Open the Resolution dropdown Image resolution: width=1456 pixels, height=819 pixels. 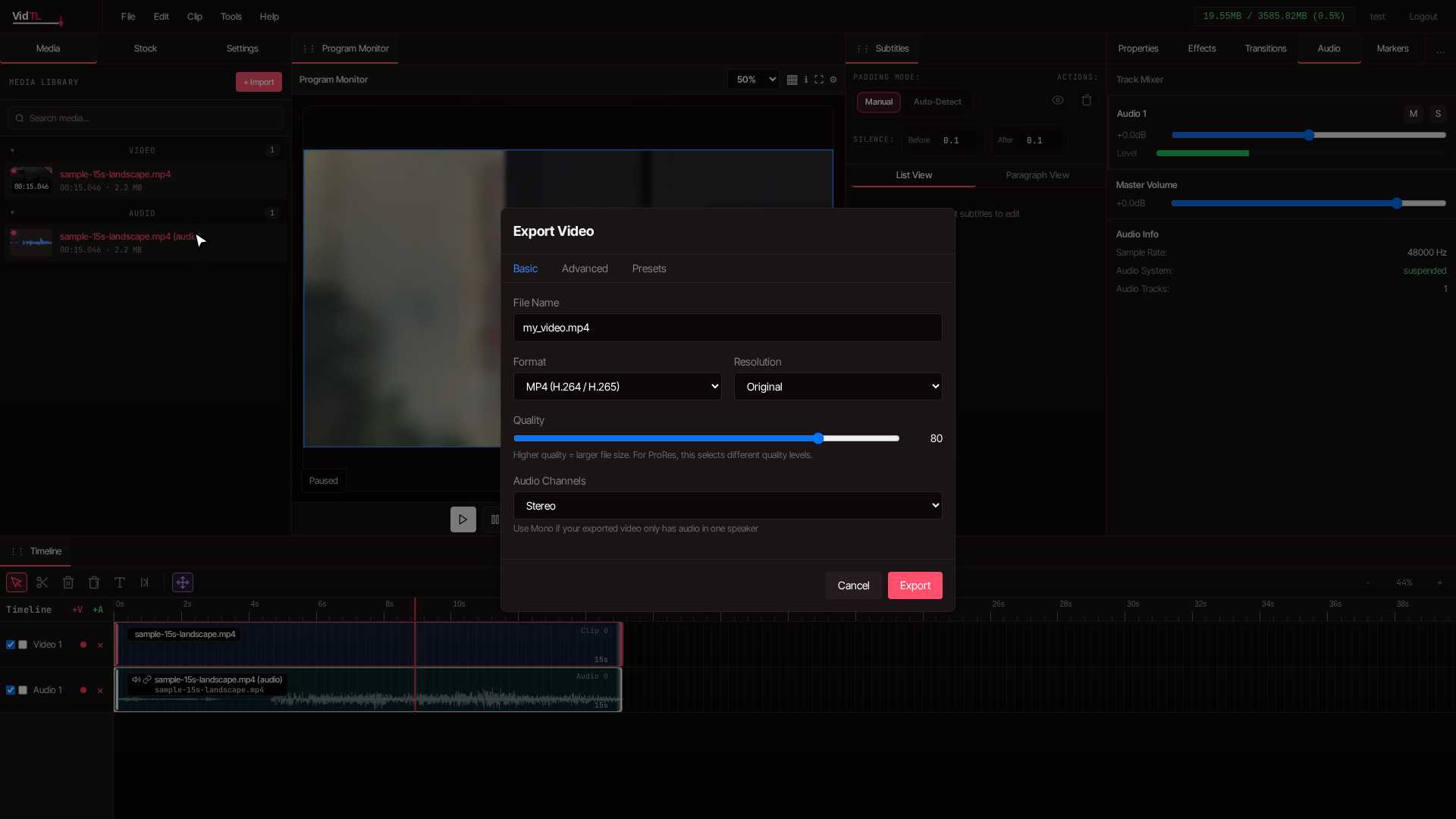point(838,387)
